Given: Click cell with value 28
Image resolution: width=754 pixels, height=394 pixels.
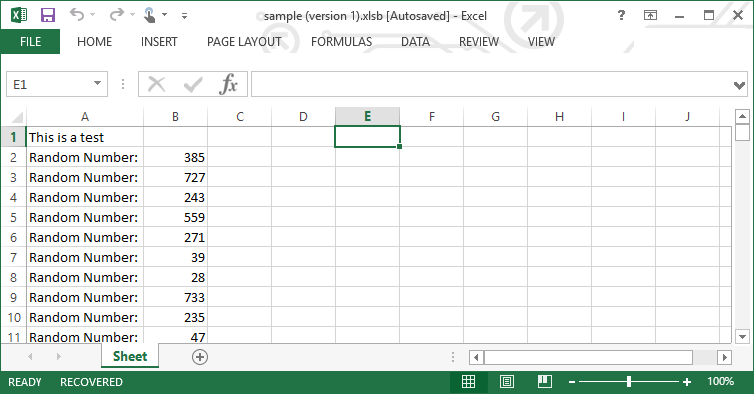Looking at the screenshot, I should [176, 278].
